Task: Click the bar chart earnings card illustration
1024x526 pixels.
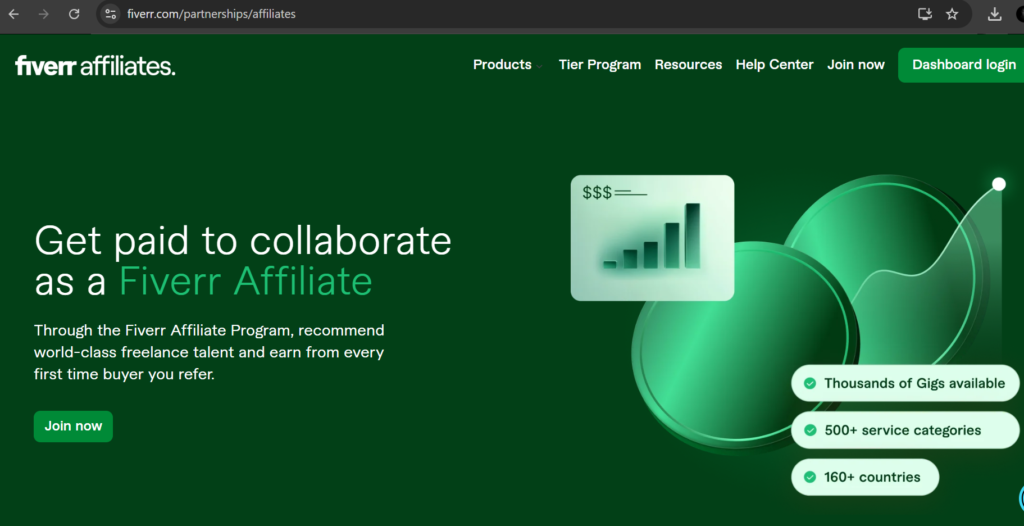Action: pyautogui.click(x=652, y=238)
